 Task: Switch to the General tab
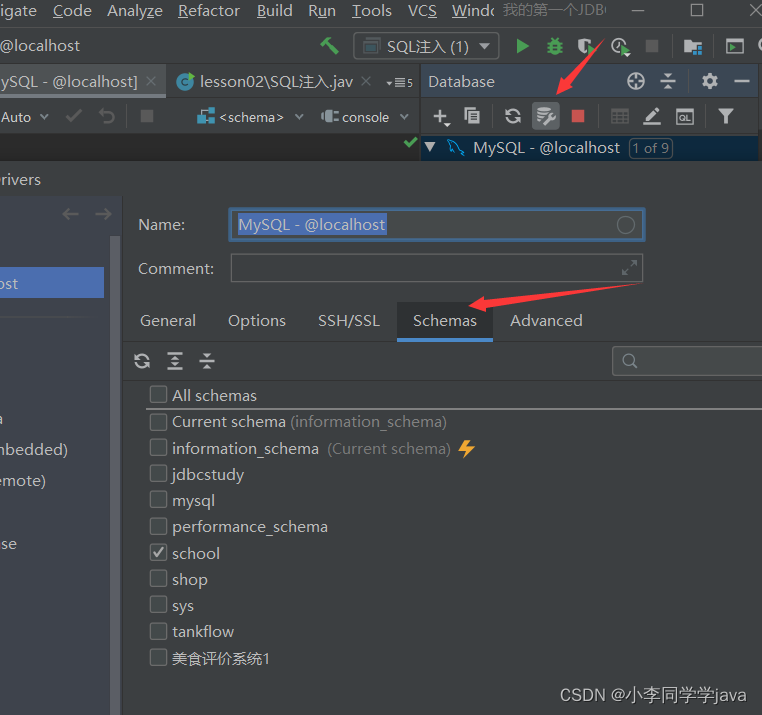(168, 321)
